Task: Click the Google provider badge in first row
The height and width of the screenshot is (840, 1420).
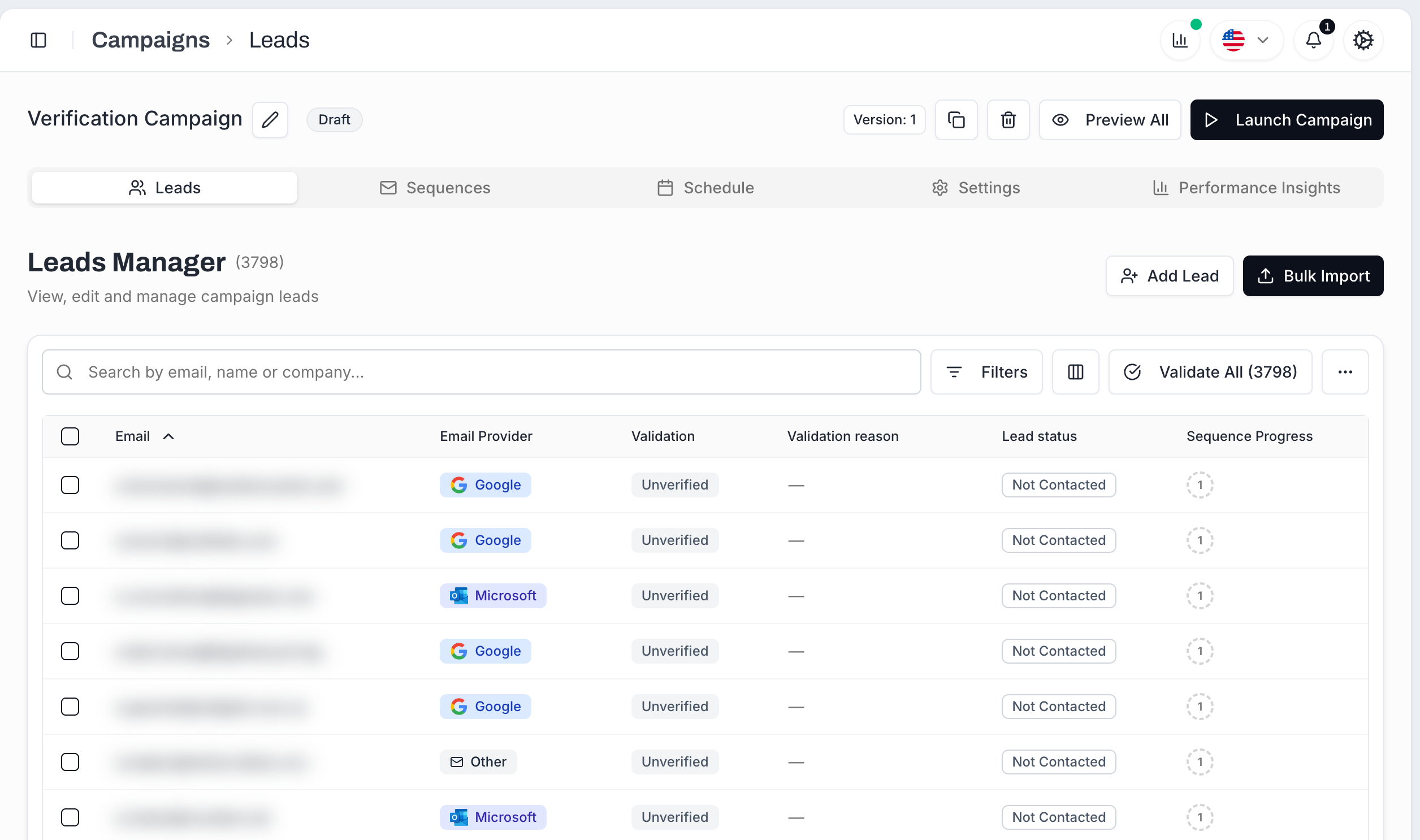Action: (x=486, y=485)
